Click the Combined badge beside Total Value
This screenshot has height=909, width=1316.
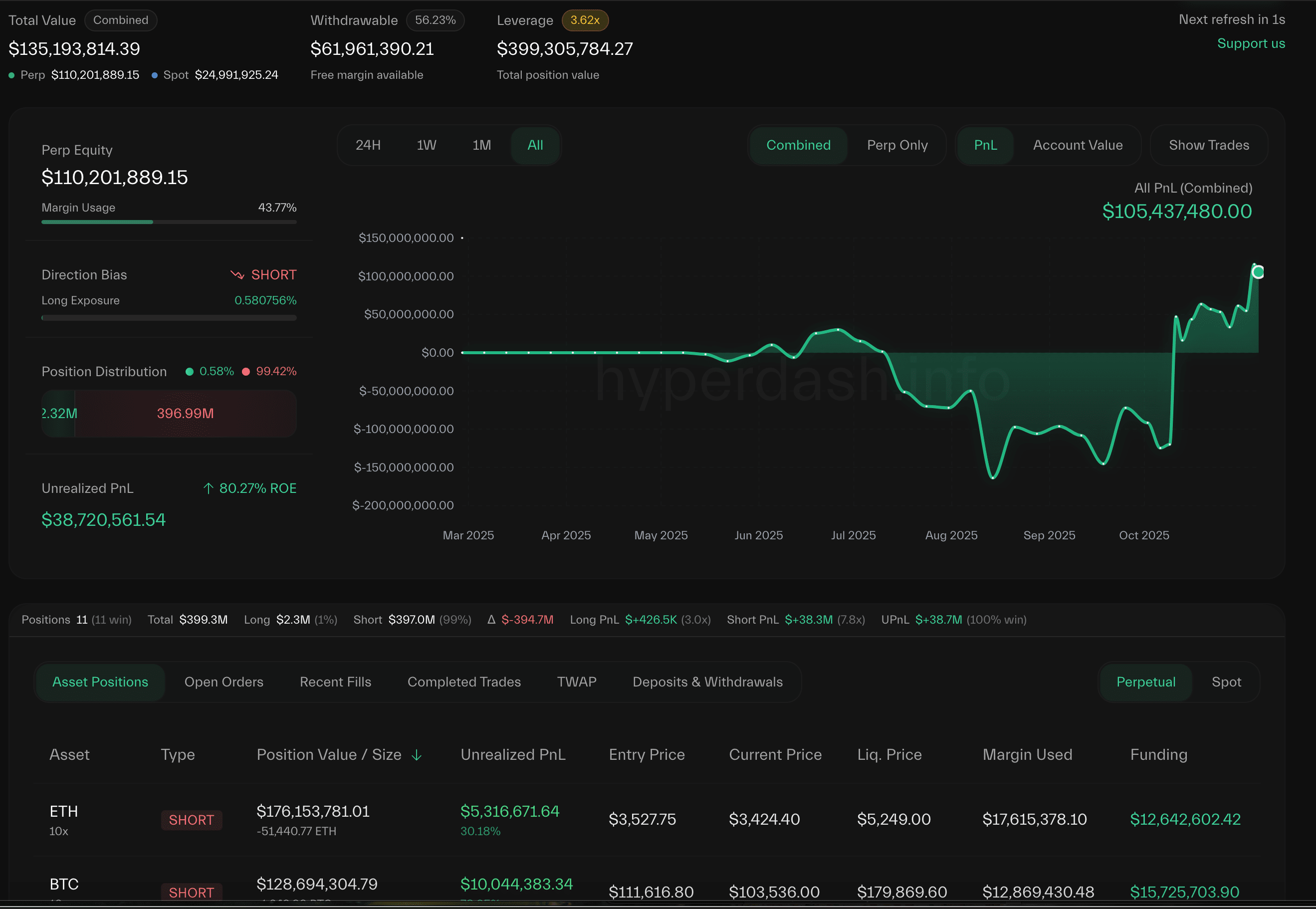tap(121, 20)
